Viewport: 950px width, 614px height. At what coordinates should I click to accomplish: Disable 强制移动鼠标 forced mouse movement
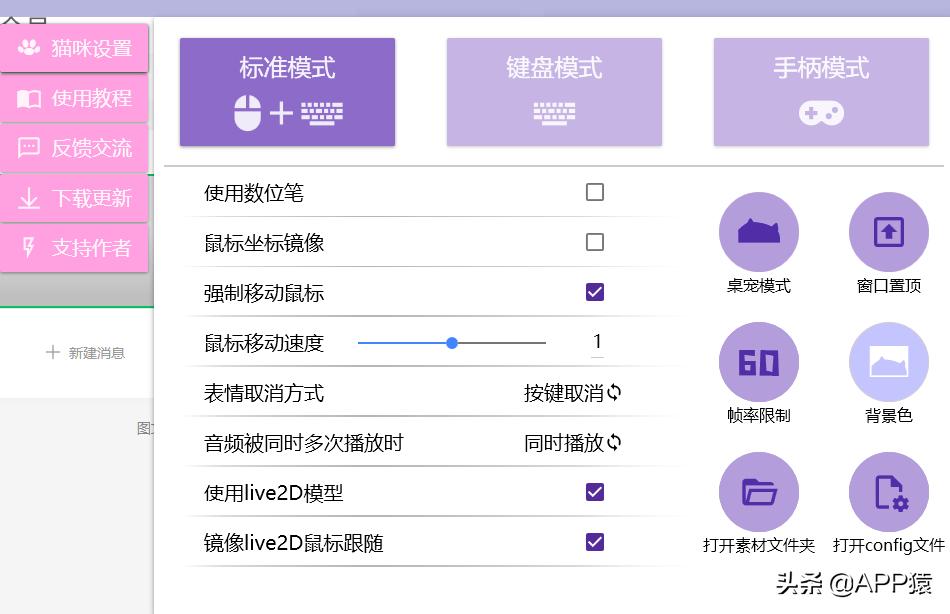point(595,291)
